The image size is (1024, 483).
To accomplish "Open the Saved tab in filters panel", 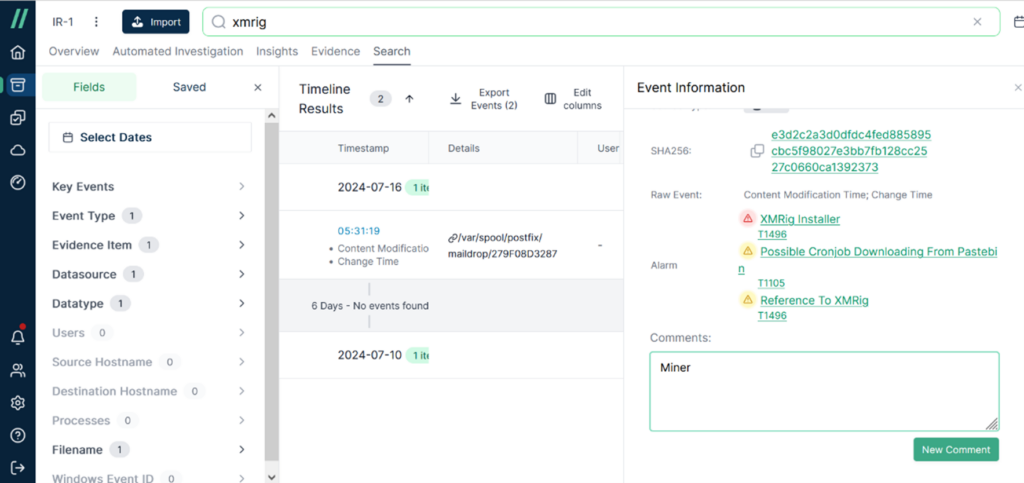I will tap(189, 87).
